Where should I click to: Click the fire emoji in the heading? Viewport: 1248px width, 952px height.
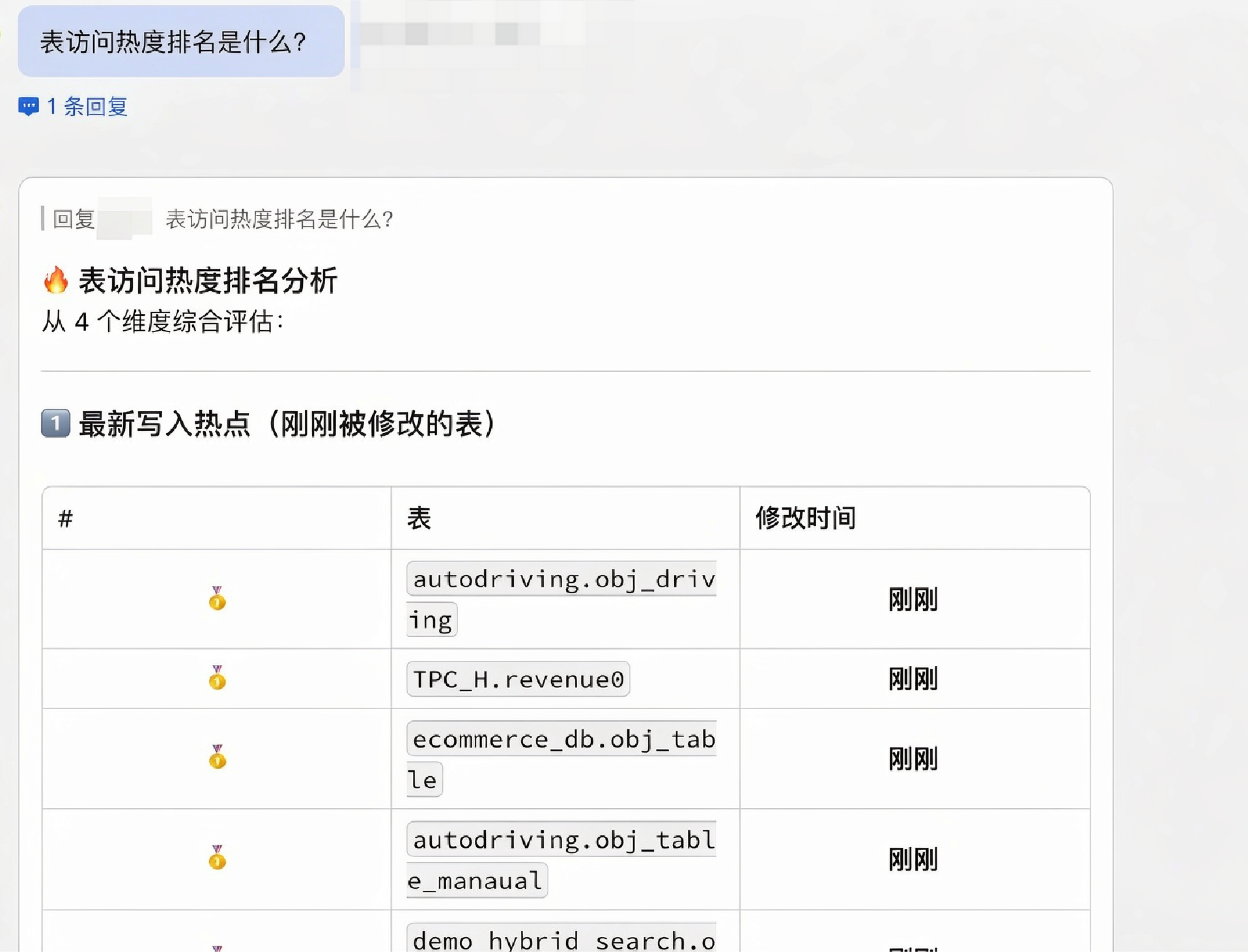(x=56, y=280)
